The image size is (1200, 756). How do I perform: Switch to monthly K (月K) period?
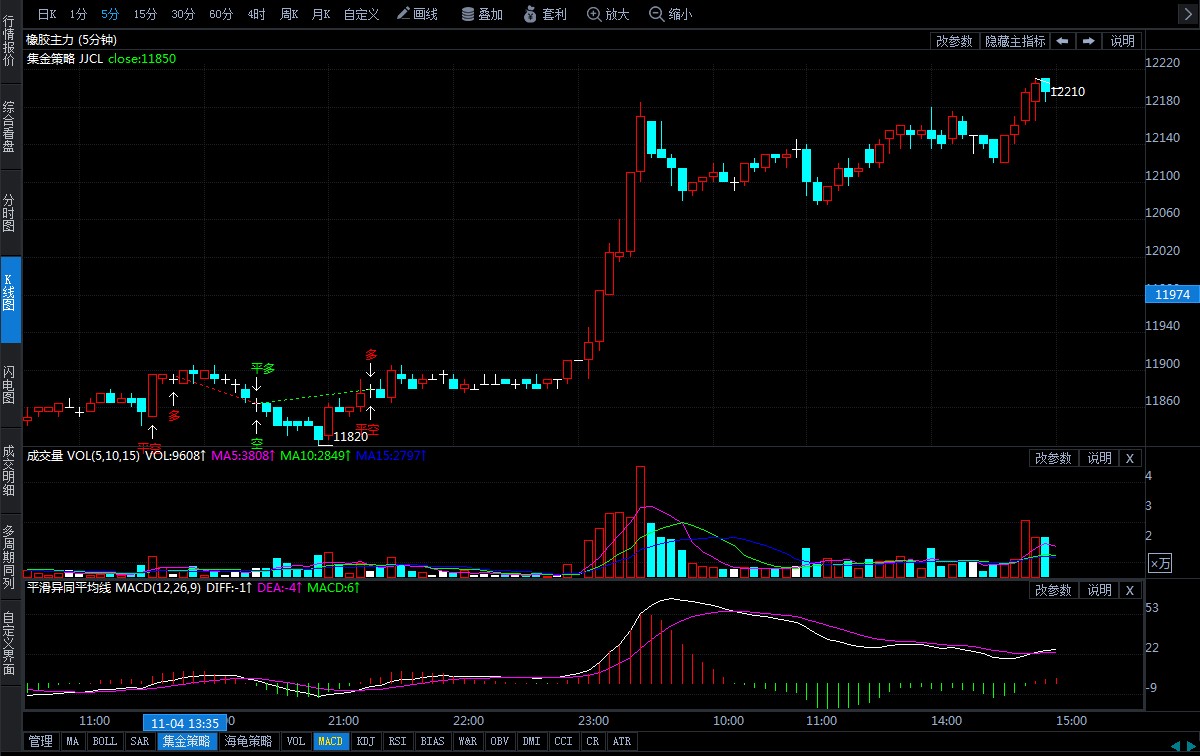pyautogui.click(x=321, y=14)
